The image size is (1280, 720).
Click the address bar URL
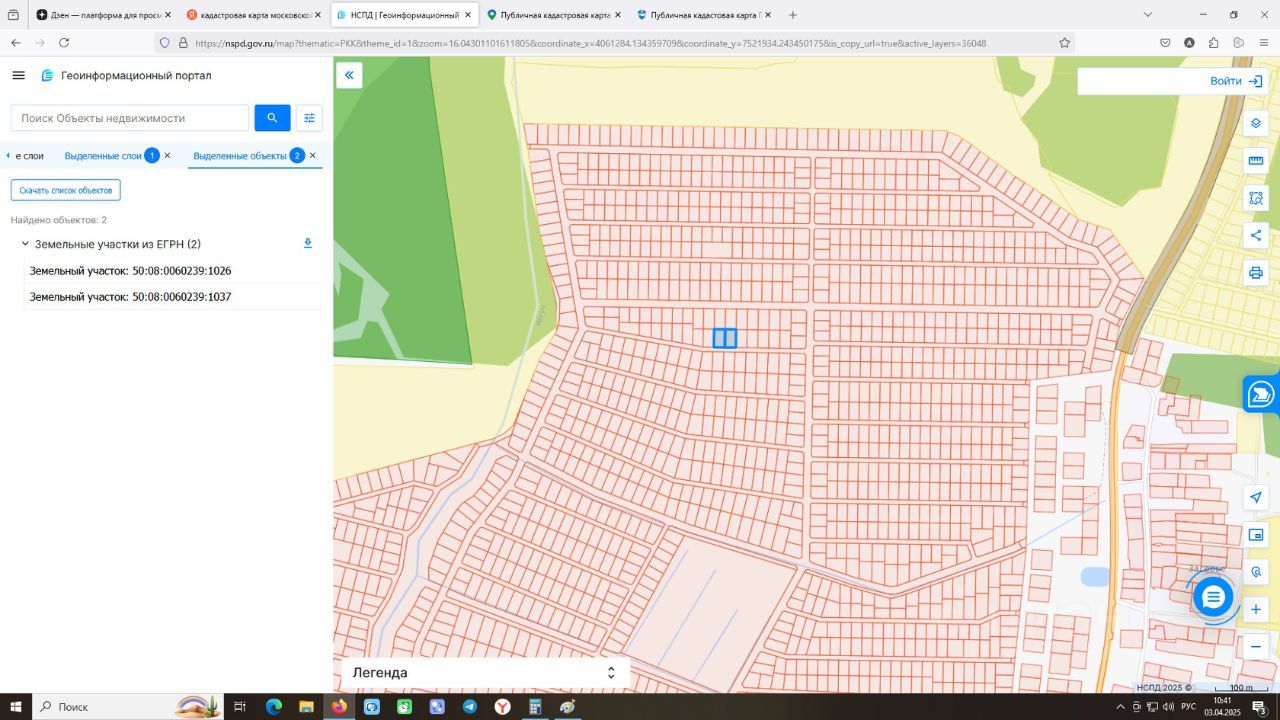590,43
